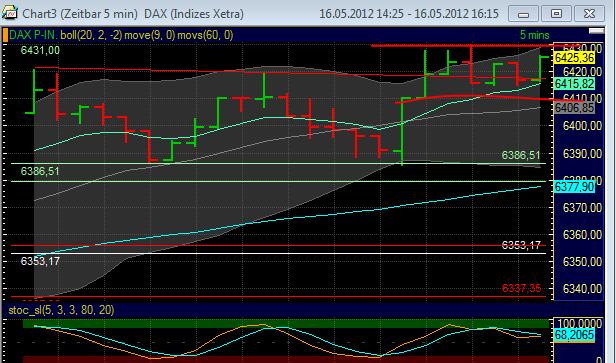Close the Chart3 window
616x363 pixels.
click(589, 13)
